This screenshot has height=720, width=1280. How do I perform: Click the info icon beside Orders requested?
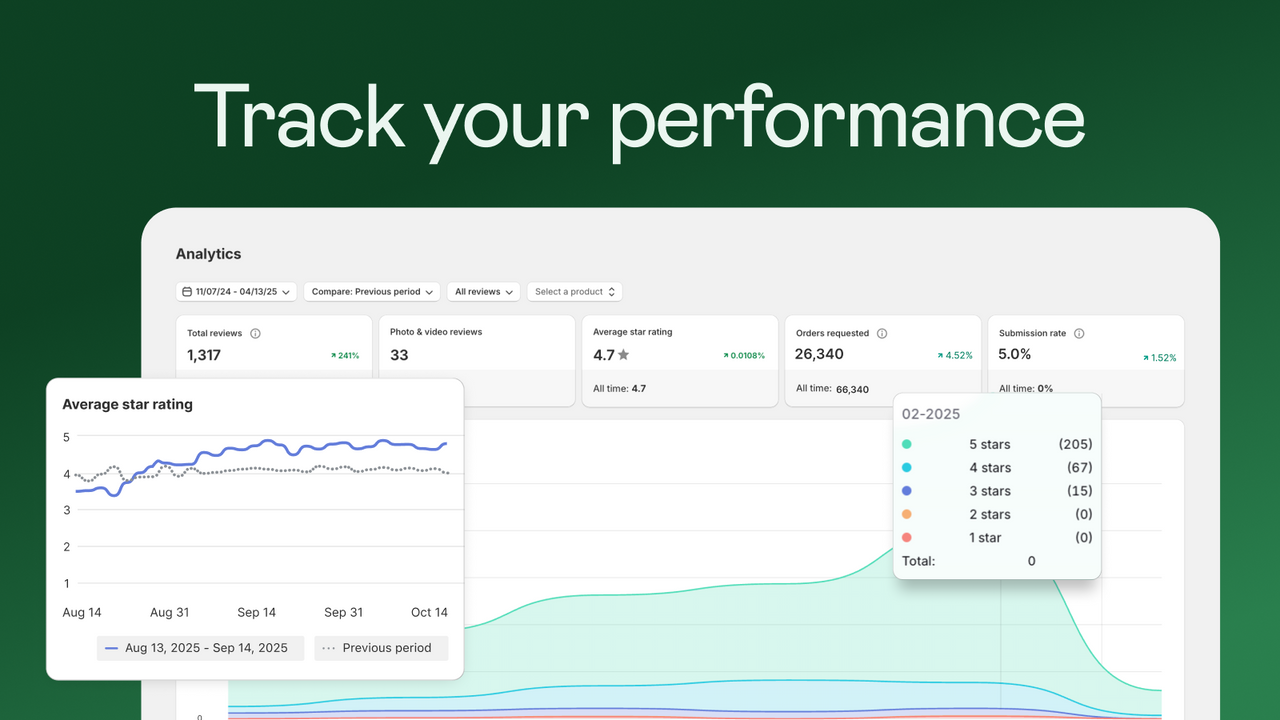tap(882, 333)
